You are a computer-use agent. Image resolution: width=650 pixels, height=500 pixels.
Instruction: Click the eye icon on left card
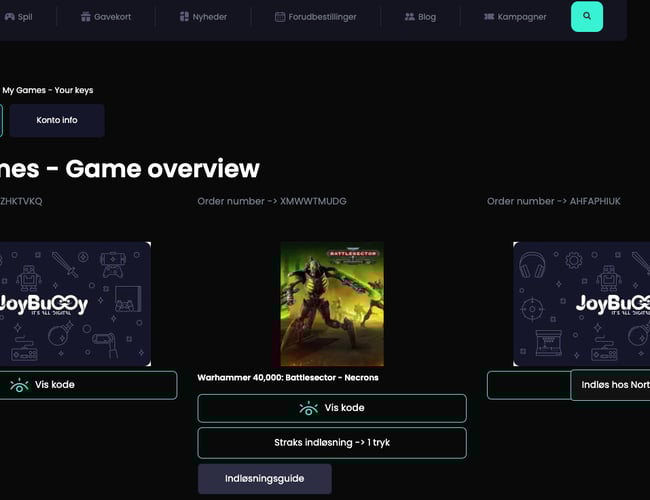[x=19, y=385]
